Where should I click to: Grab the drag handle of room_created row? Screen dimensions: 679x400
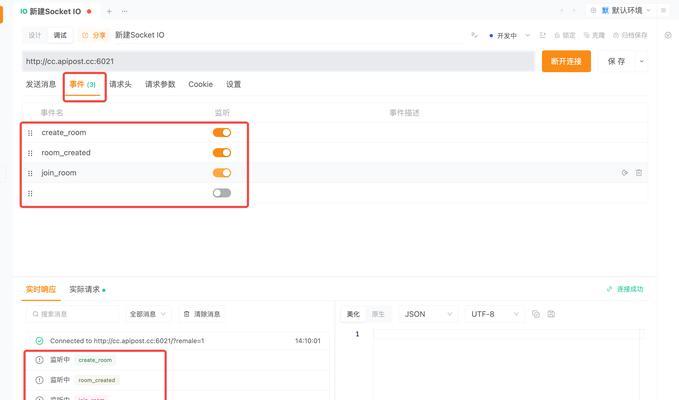tap(30, 153)
